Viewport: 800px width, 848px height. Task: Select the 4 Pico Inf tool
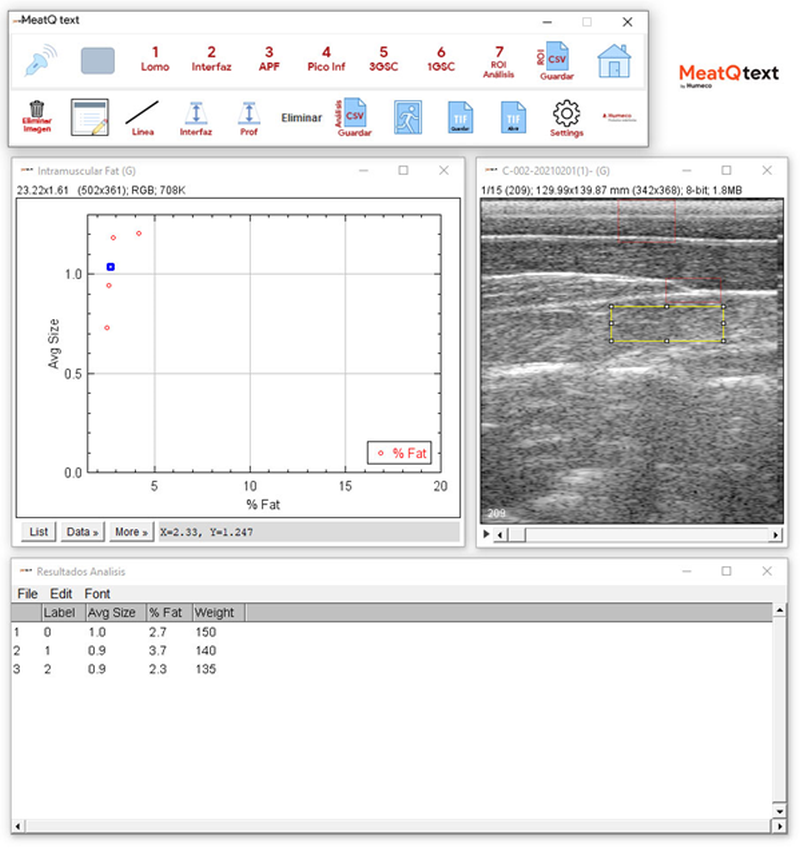tap(326, 59)
